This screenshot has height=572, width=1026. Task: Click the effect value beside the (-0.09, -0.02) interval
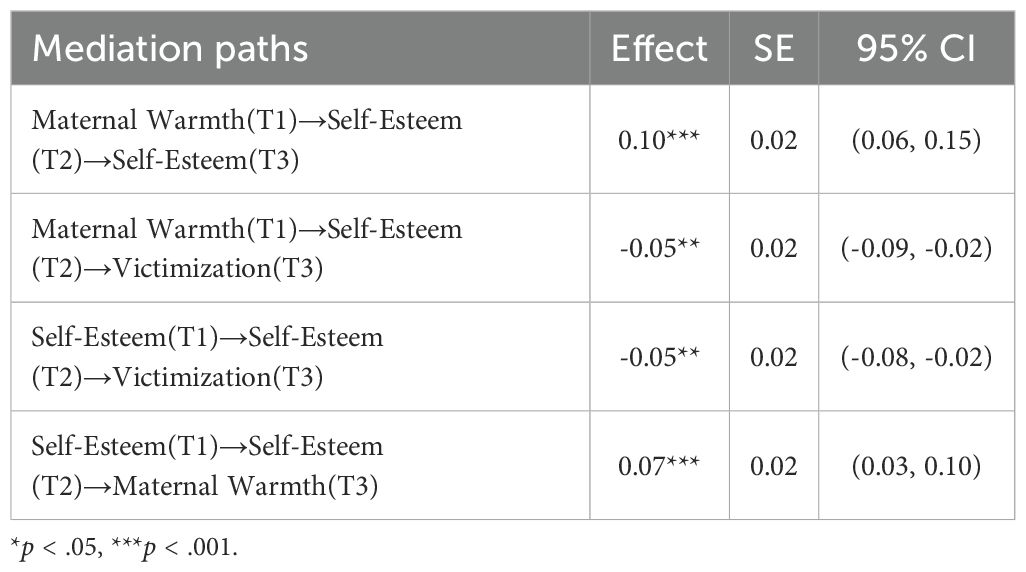pyautogui.click(x=661, y=249)
